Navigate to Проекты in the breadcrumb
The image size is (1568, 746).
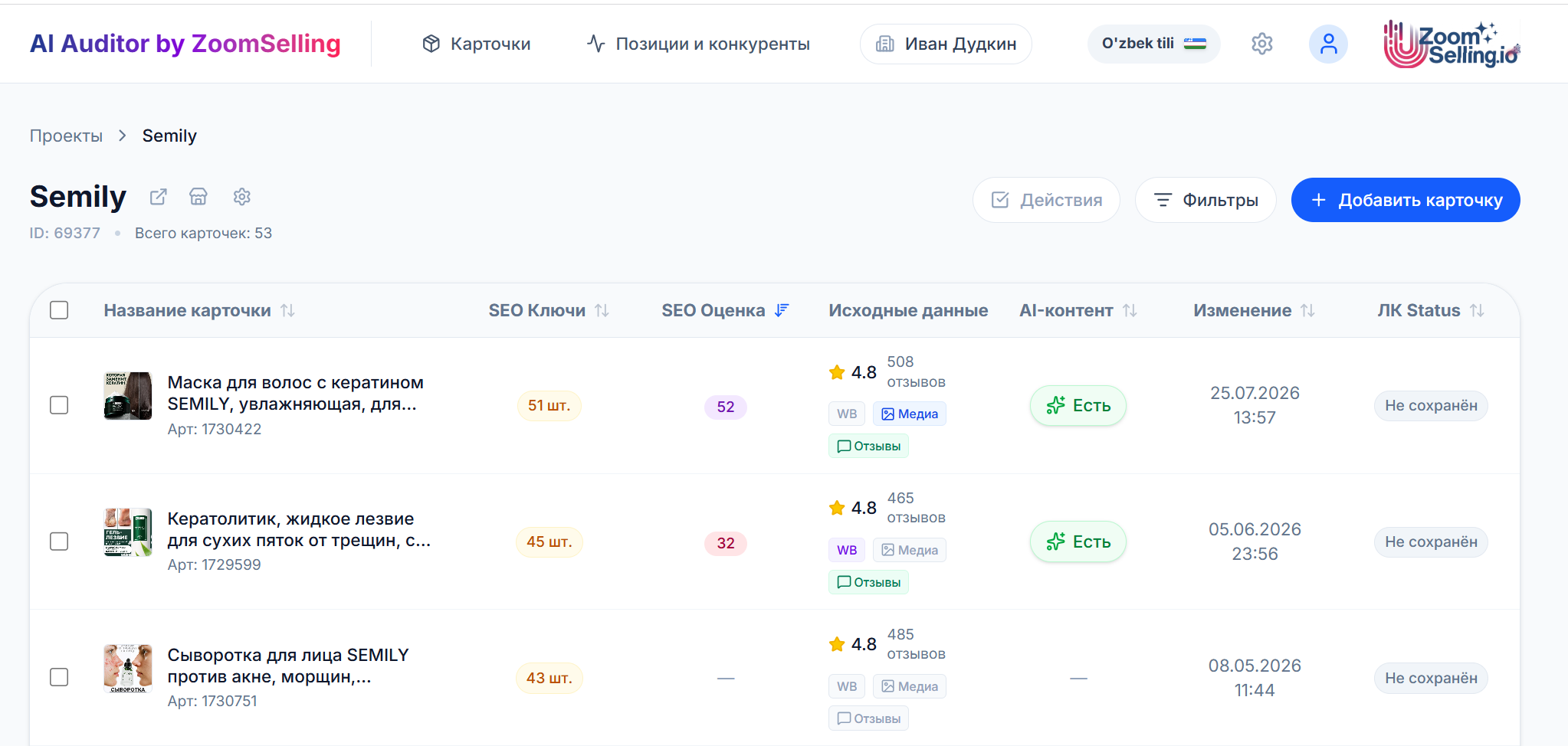(66, 136)
